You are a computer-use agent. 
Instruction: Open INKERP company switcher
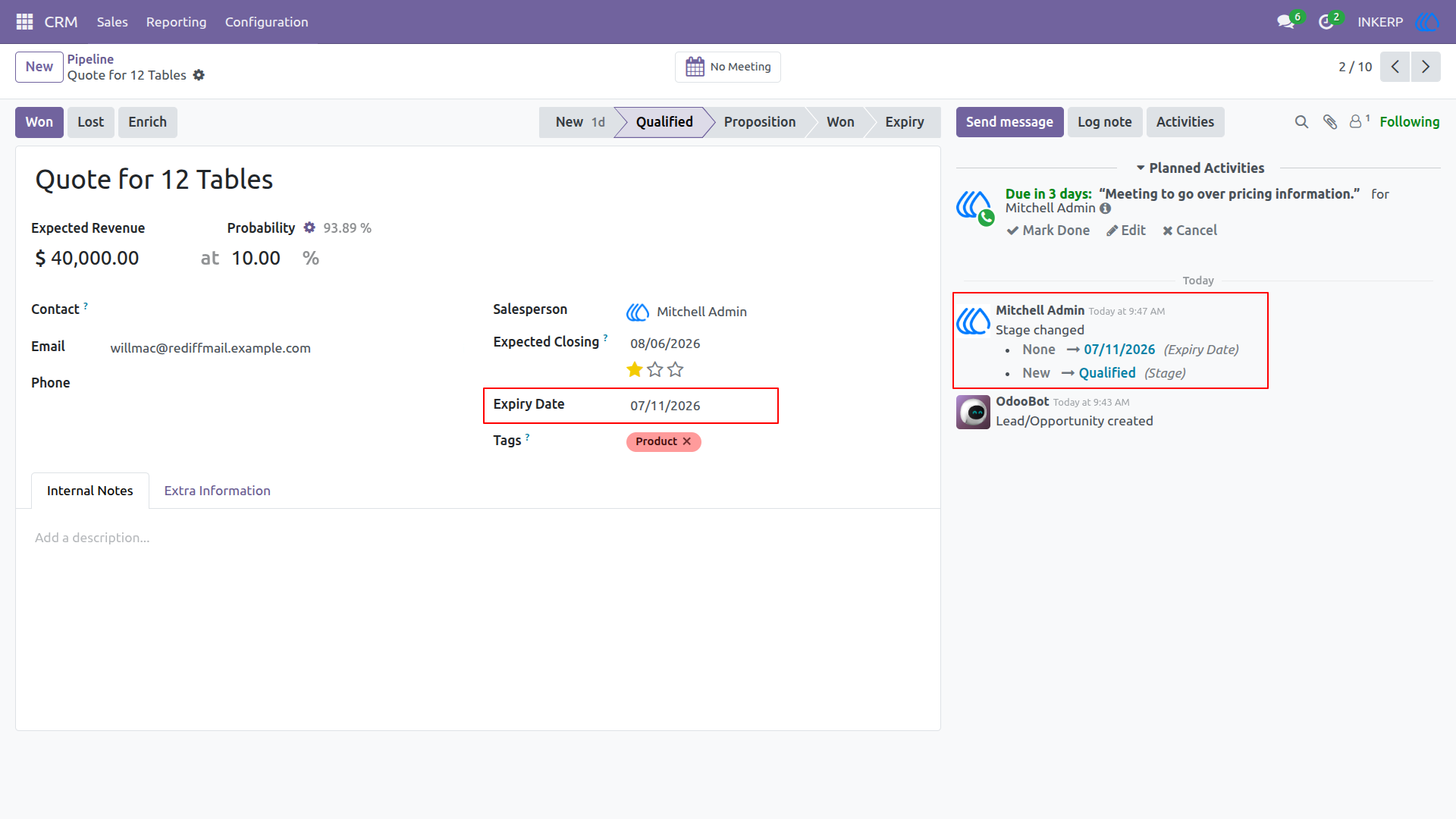(x=1380, y=22)
